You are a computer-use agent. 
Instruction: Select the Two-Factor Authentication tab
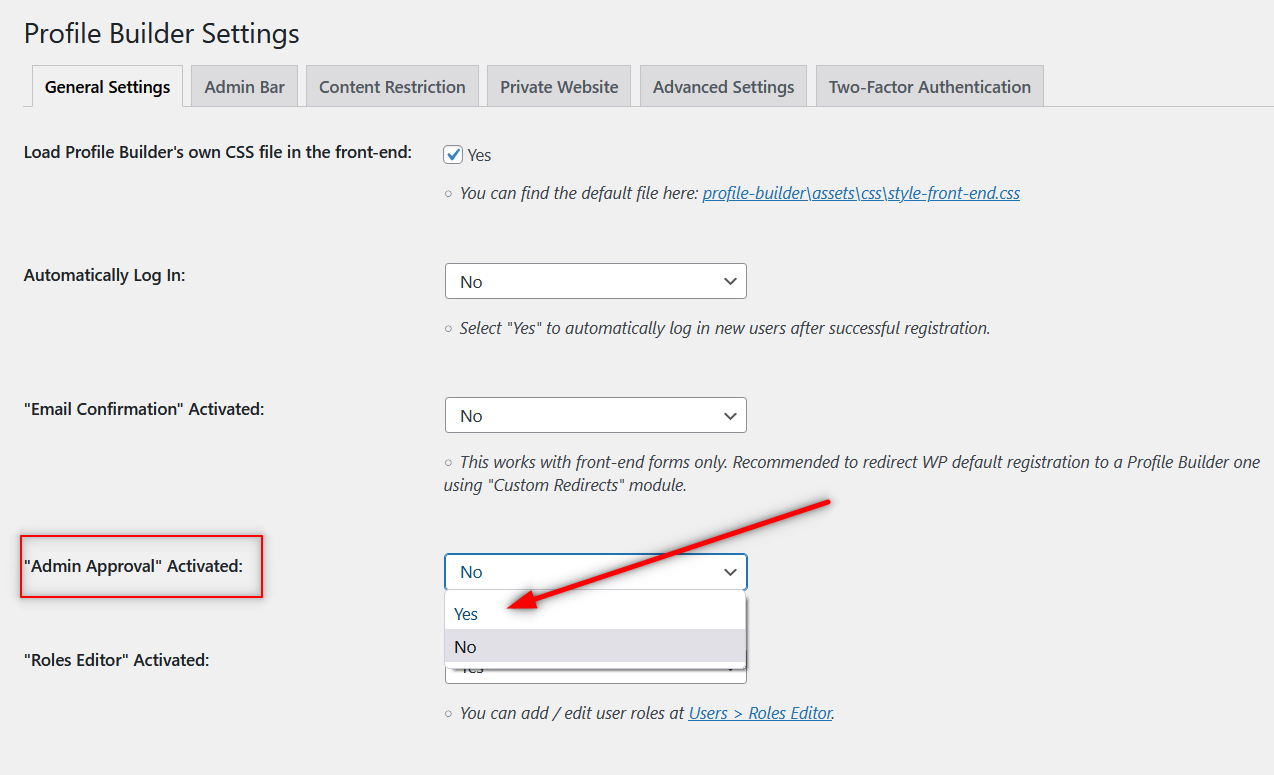[x=930, y=87]
